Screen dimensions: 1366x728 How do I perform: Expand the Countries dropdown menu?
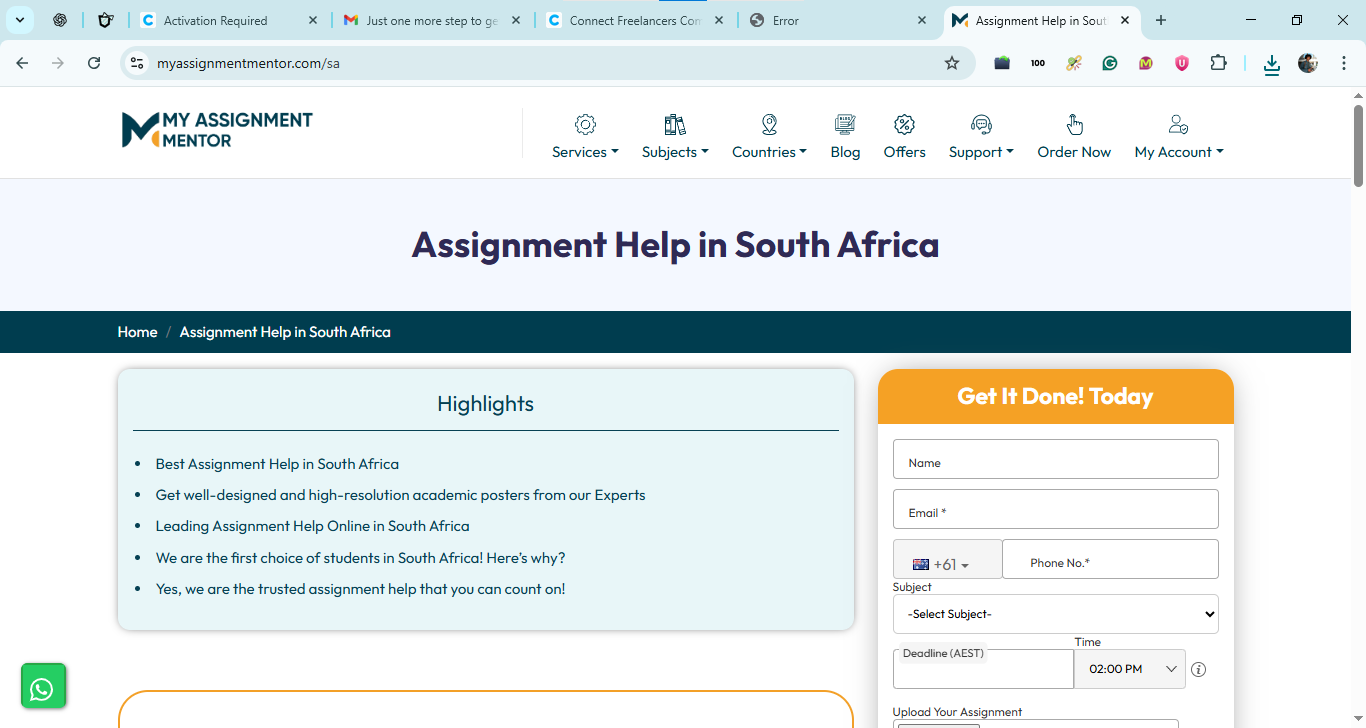[769, 152]
